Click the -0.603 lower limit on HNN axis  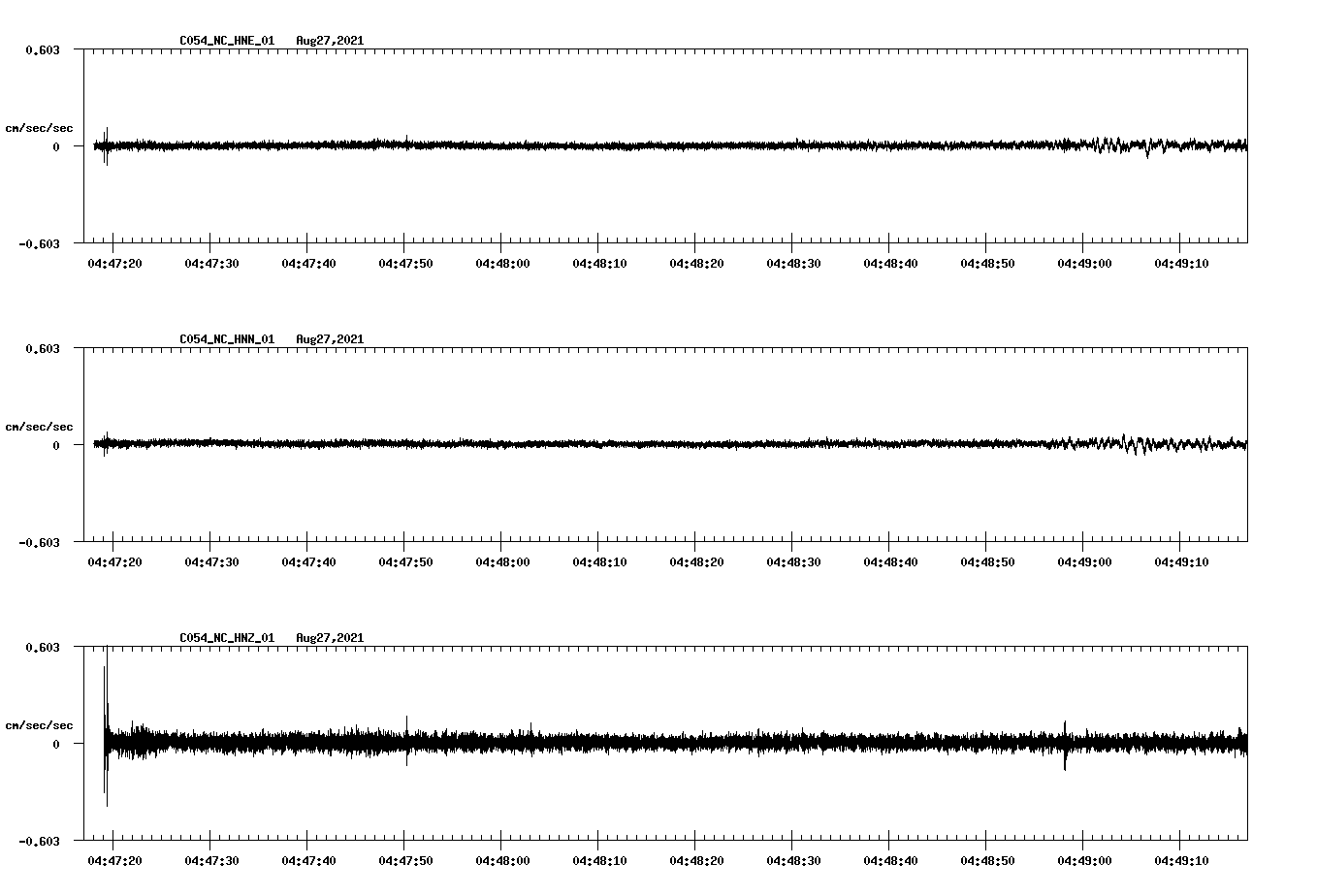tap(40, 542)
